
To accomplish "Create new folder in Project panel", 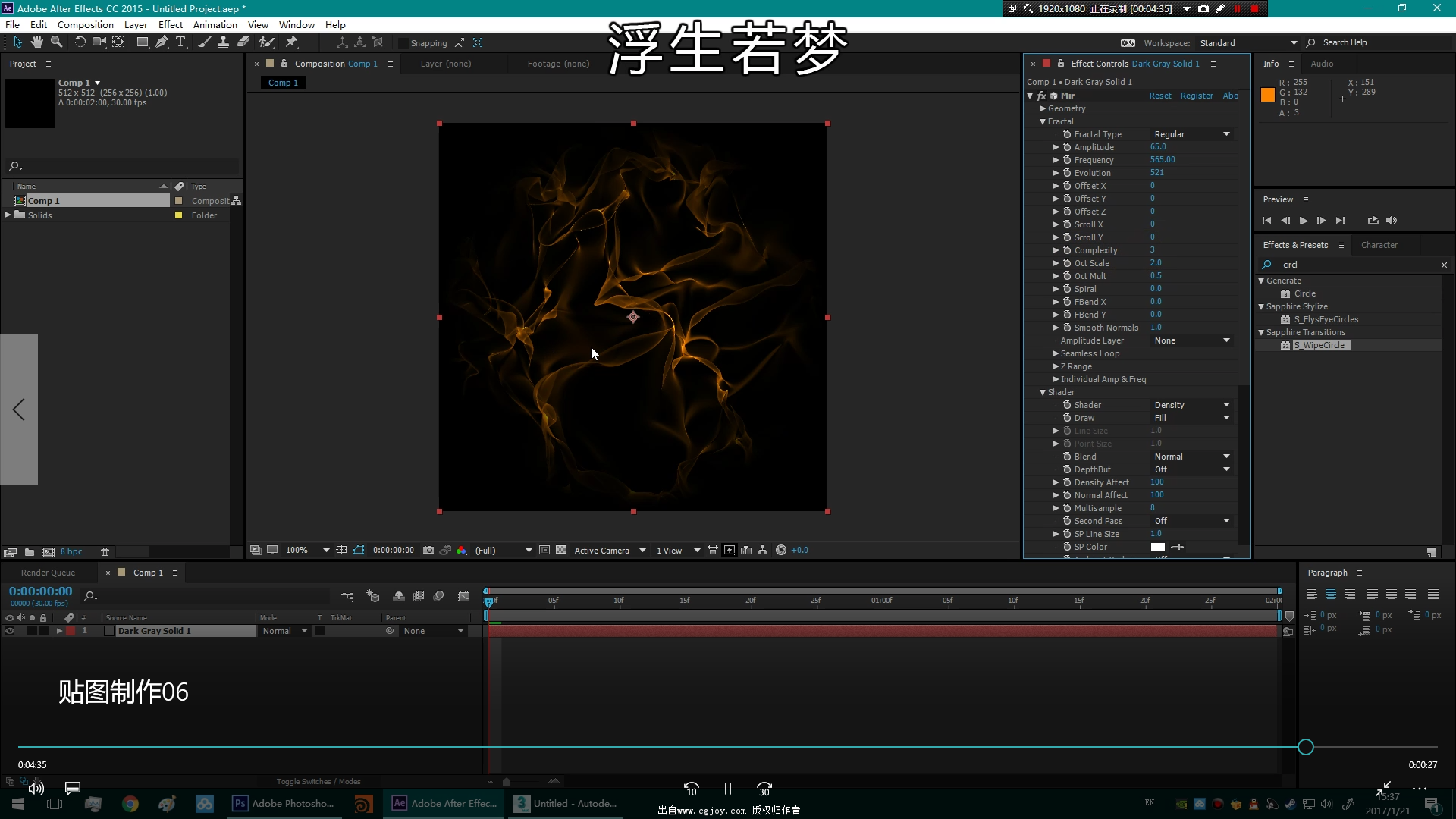I will click(x=30, y=552).
